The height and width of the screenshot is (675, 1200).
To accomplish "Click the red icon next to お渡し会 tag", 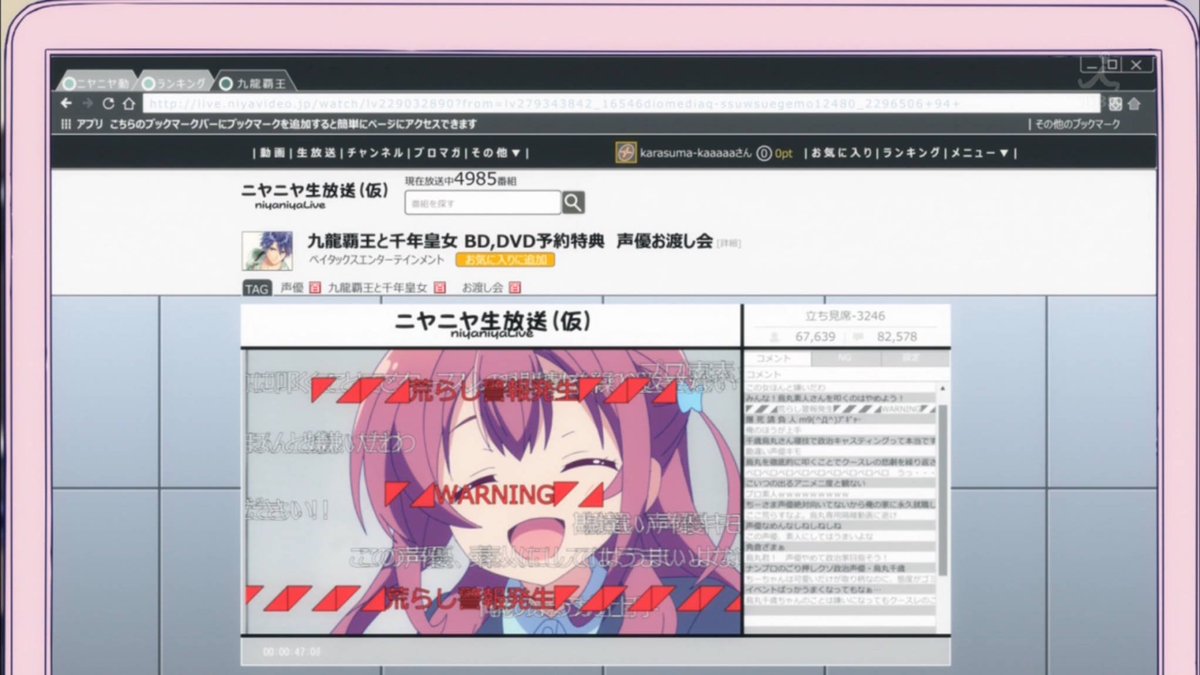I will [x=515, y=288].
